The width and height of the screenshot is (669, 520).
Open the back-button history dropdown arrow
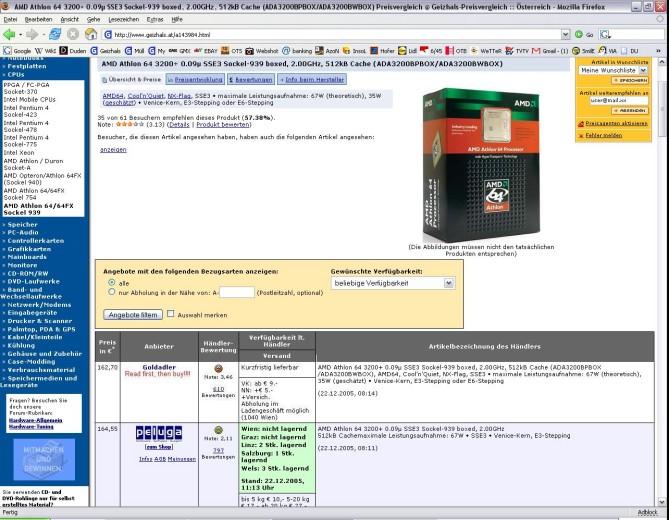click(x=19, y=35)
